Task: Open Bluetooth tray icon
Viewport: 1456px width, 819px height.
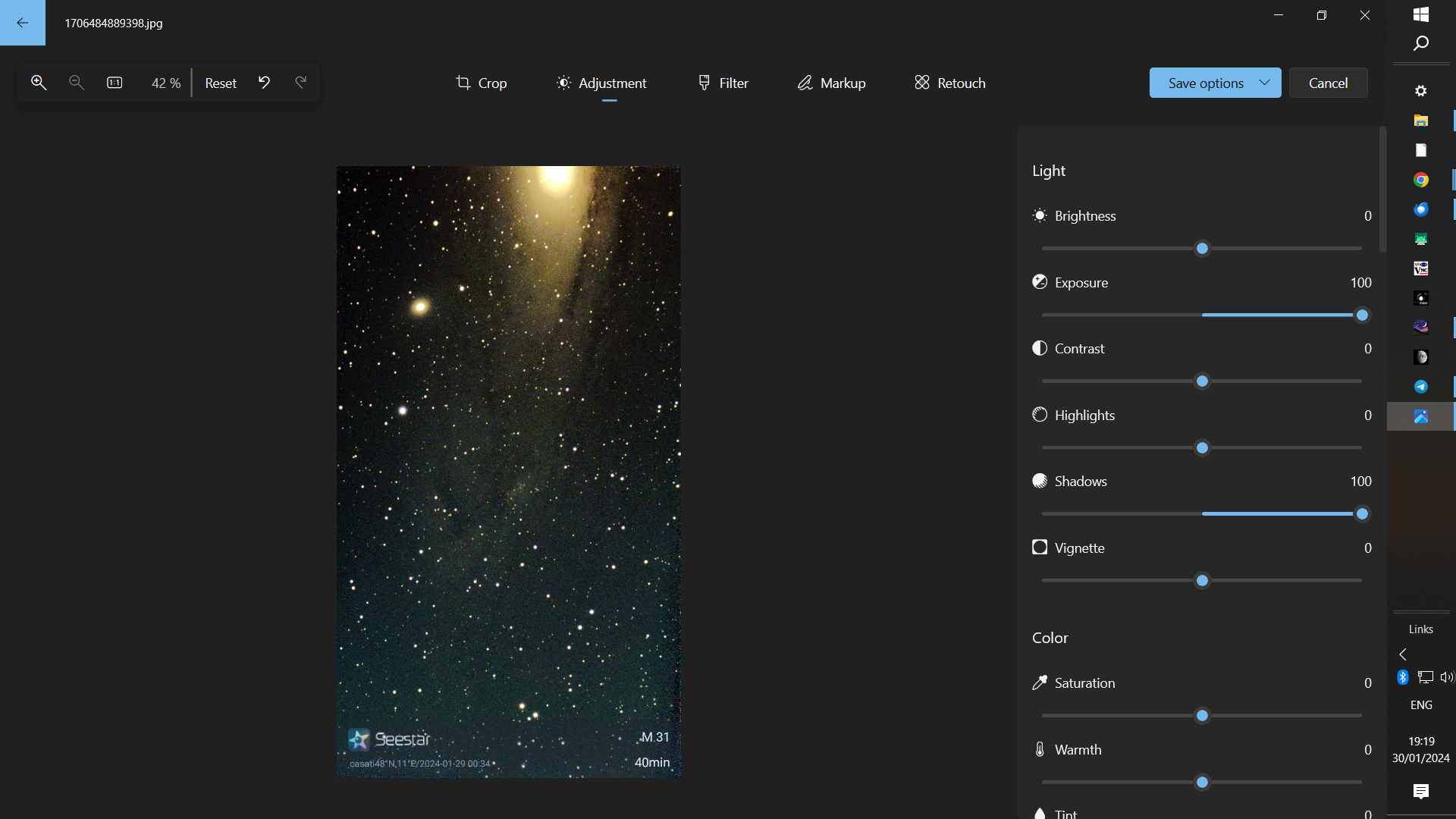Action: point(1403,677)
